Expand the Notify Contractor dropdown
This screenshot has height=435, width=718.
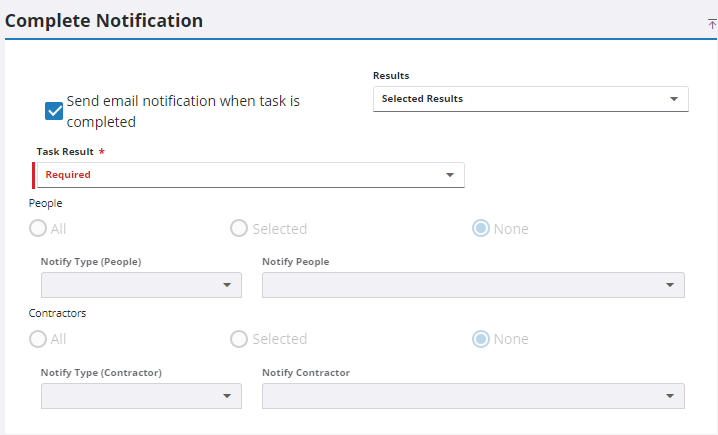point(473,396)
